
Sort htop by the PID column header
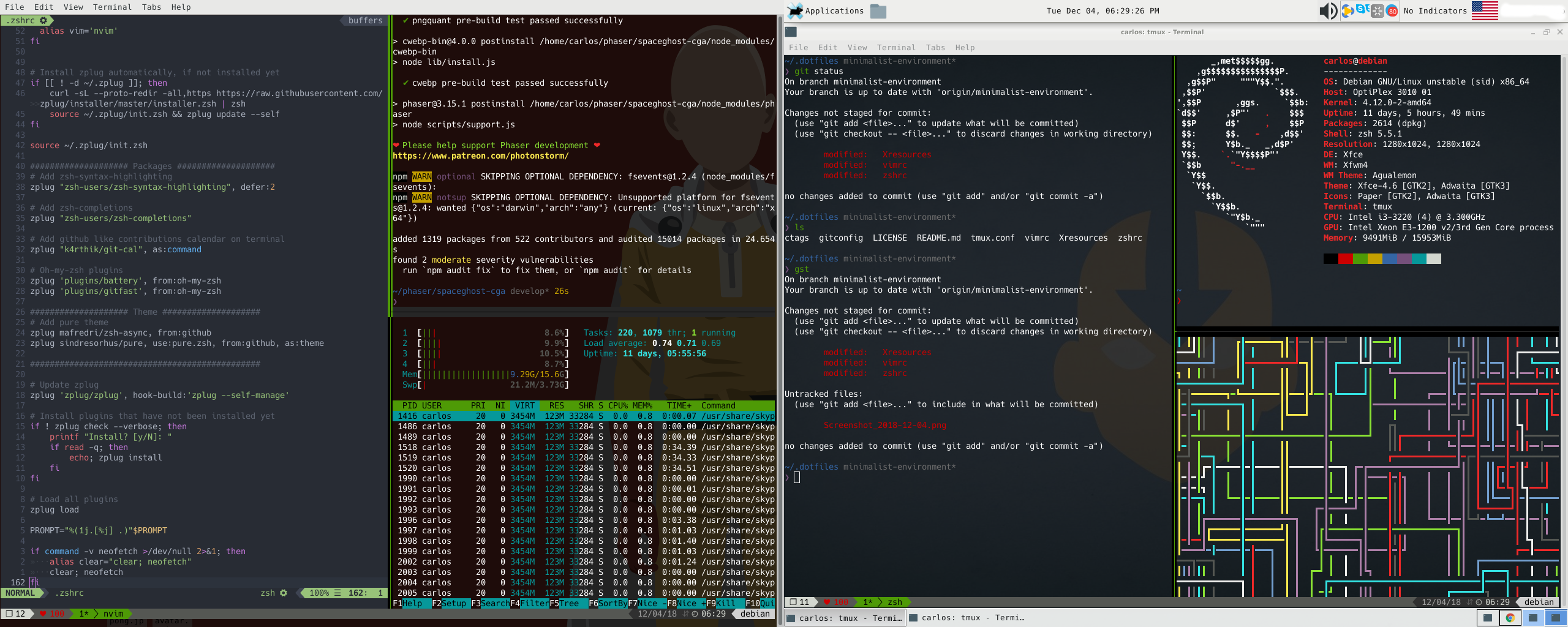(410, 405)
